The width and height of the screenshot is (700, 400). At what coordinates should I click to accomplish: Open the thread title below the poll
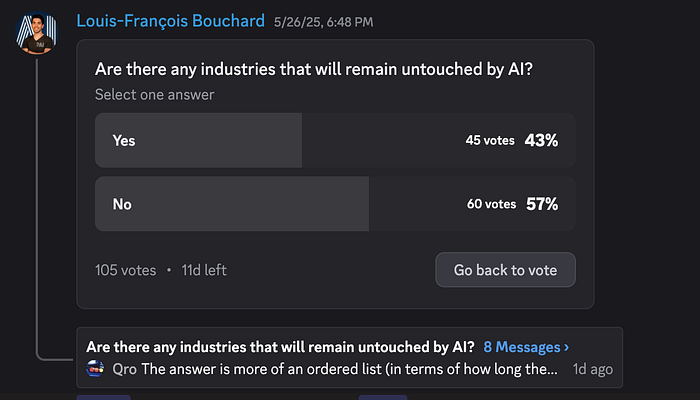(280, 347)
